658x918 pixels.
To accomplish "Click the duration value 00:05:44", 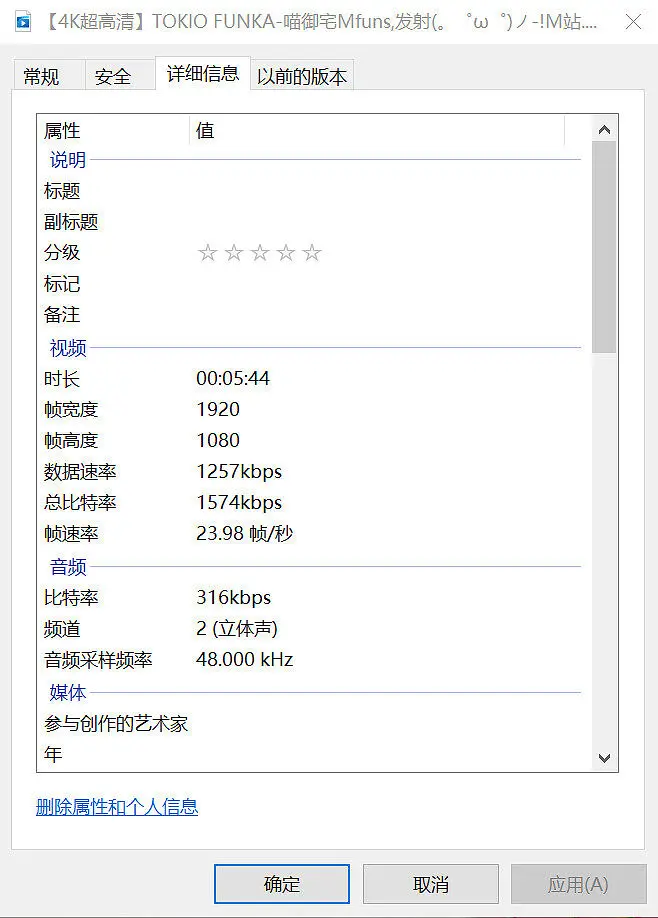I will (233, 379).
